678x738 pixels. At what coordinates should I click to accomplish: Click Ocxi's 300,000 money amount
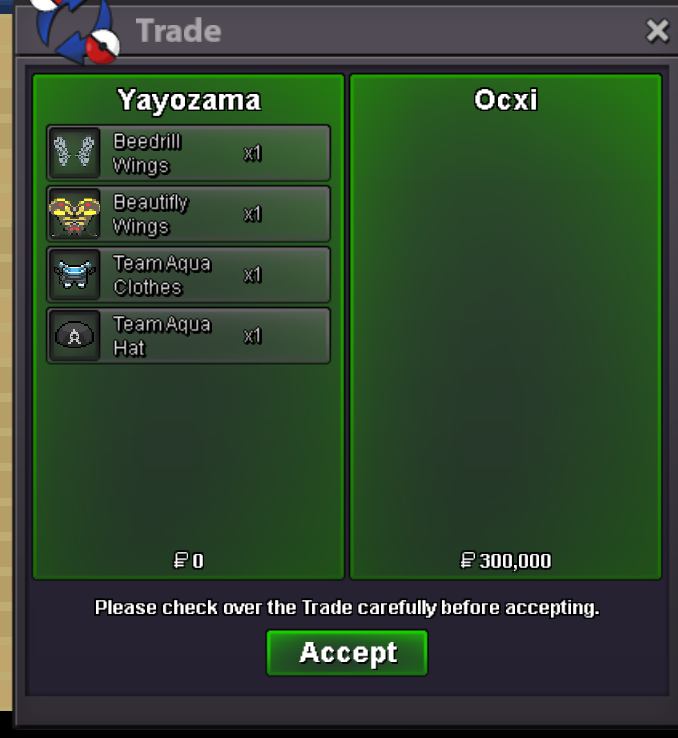coord(515,561)
